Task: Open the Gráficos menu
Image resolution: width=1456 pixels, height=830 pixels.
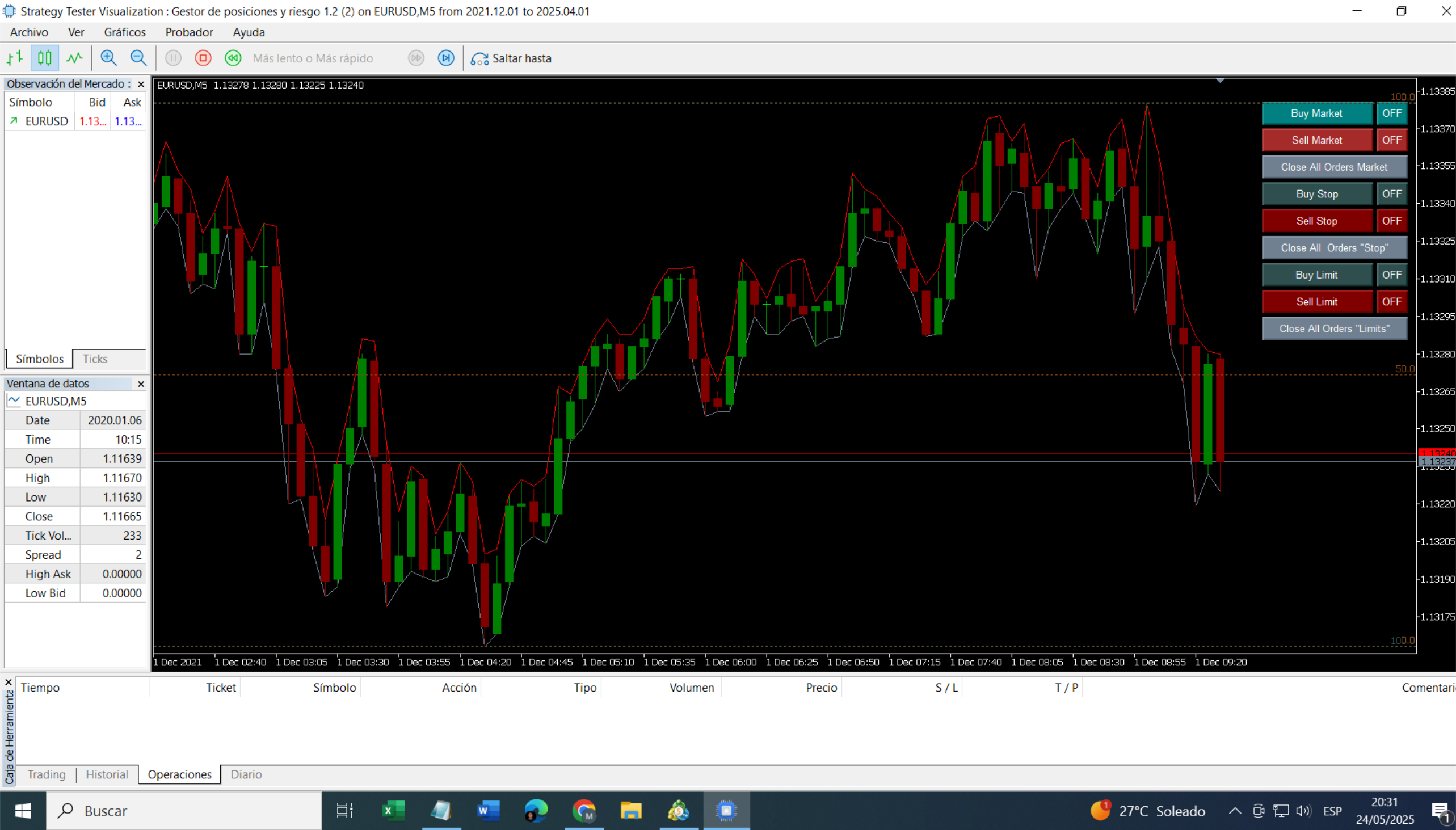Action: (x=125, y=32)
